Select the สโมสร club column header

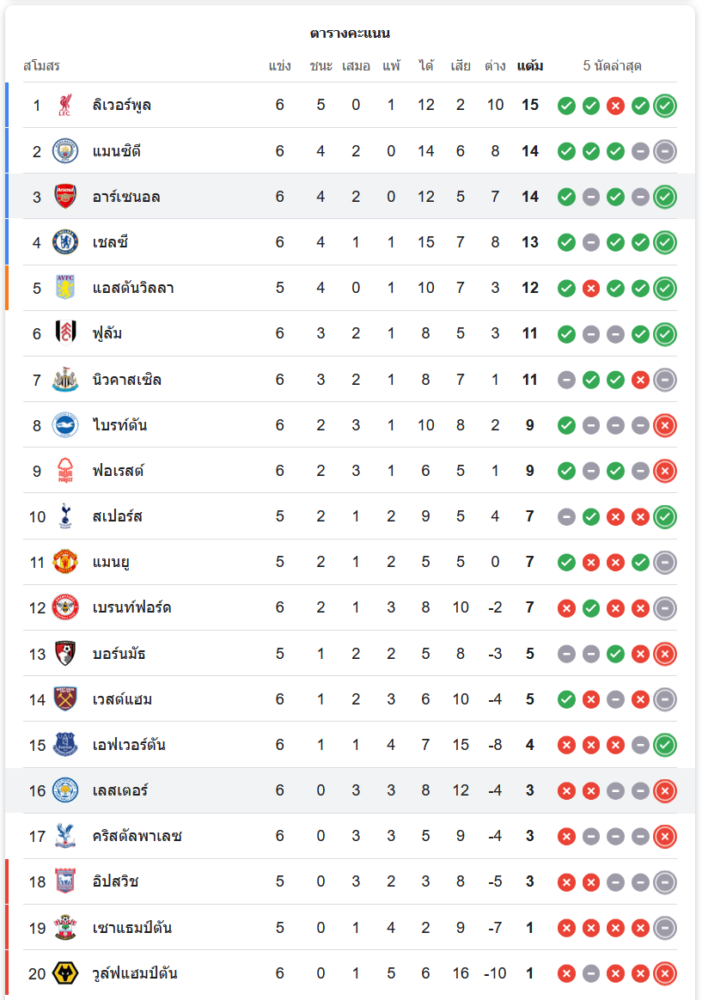click(42, 66)
